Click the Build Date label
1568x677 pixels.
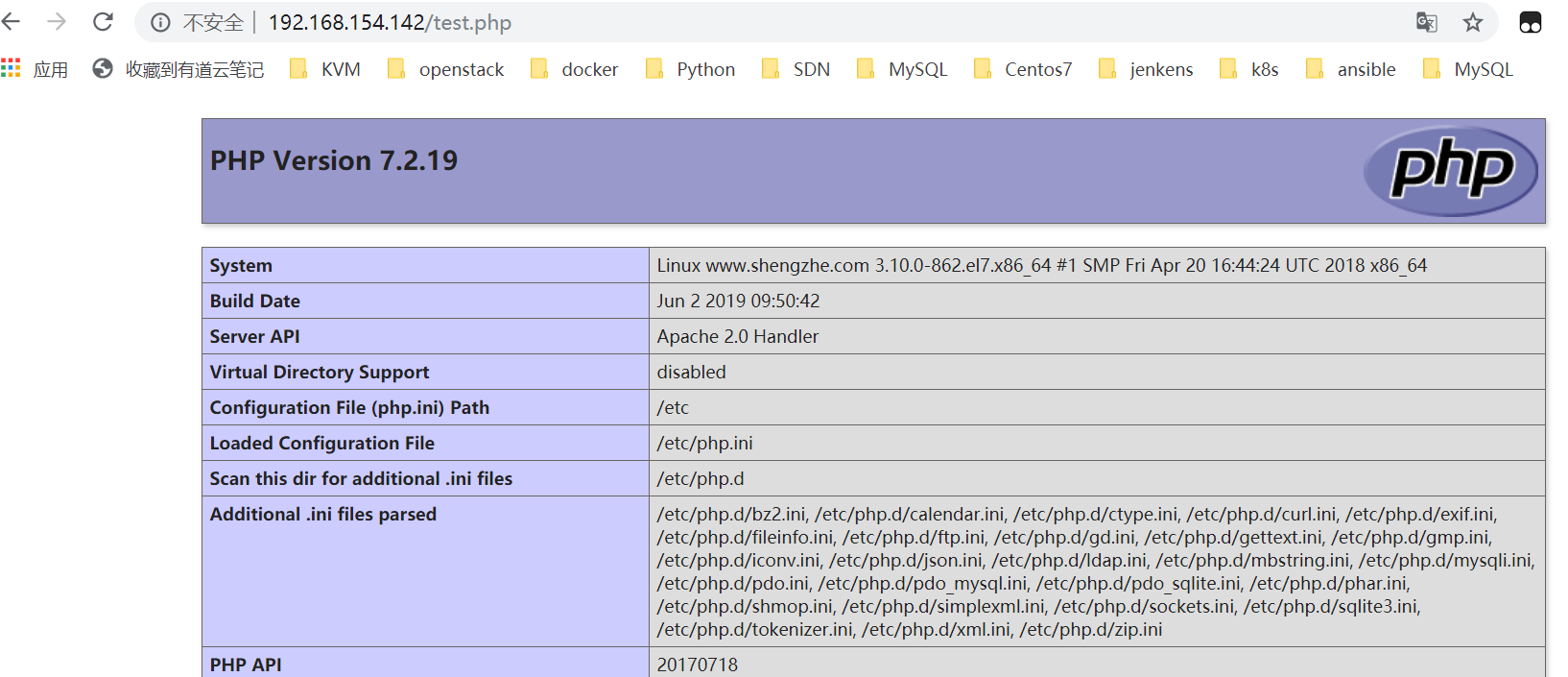coord(255,301)
